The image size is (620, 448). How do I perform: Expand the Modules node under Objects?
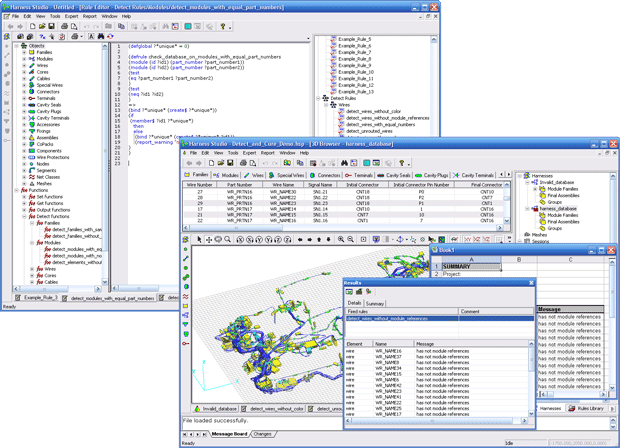click(24, 59)
